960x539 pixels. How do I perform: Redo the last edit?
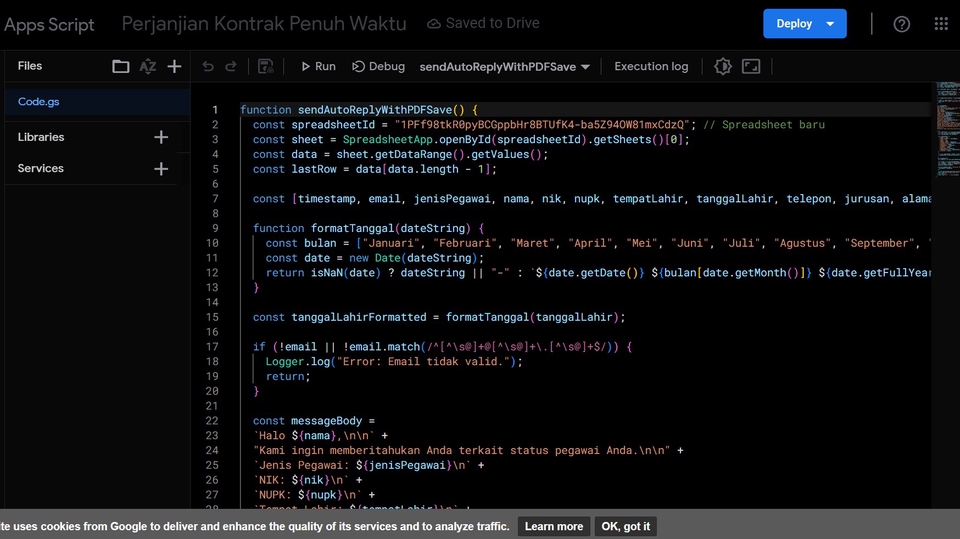[231, 66]
